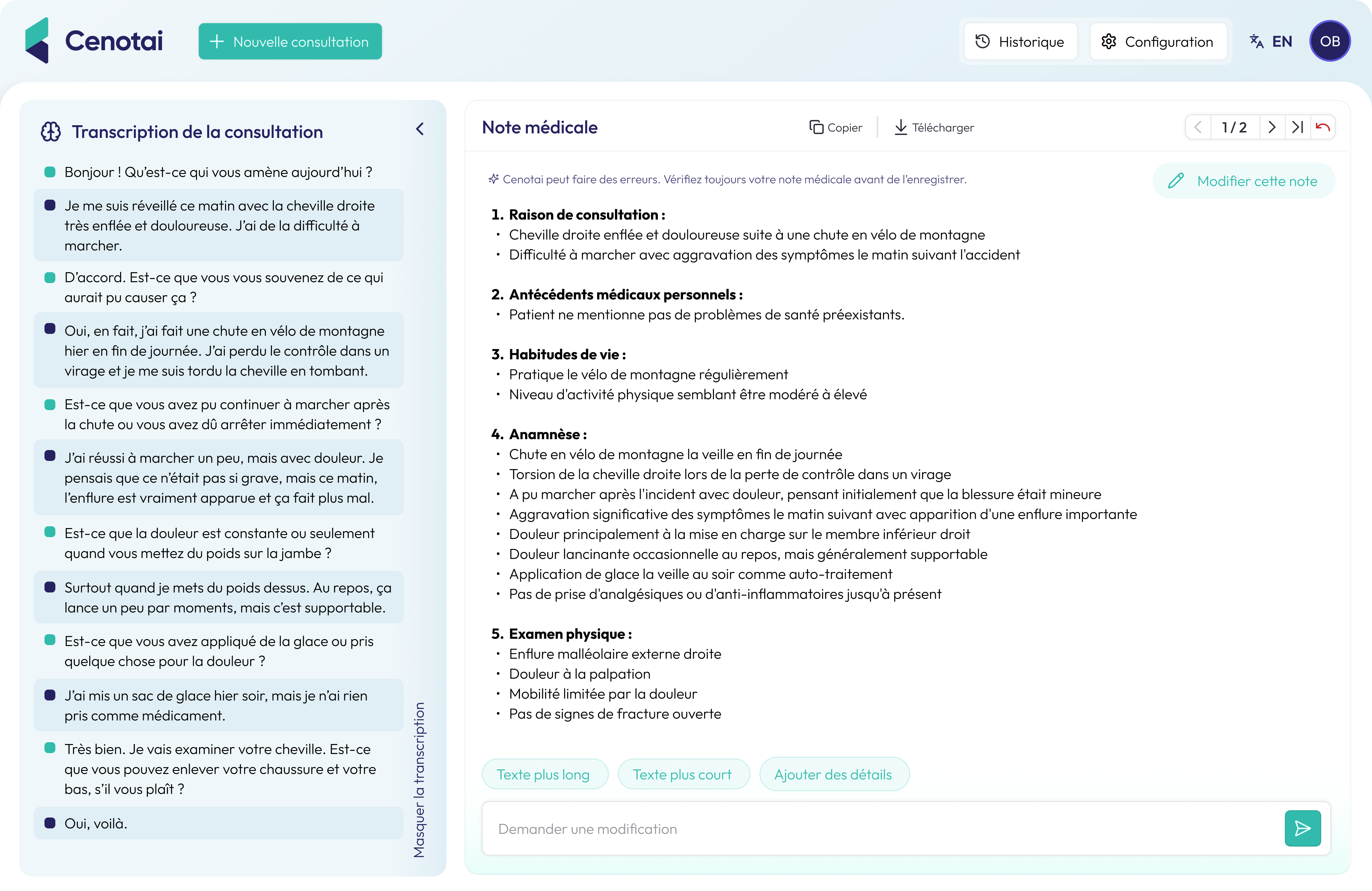Image resolution: width=1372 pixels, height=891 pixels.
Task: Open the OB user avatar menu
Action: pyautogui.click(x=1330, y=41)
